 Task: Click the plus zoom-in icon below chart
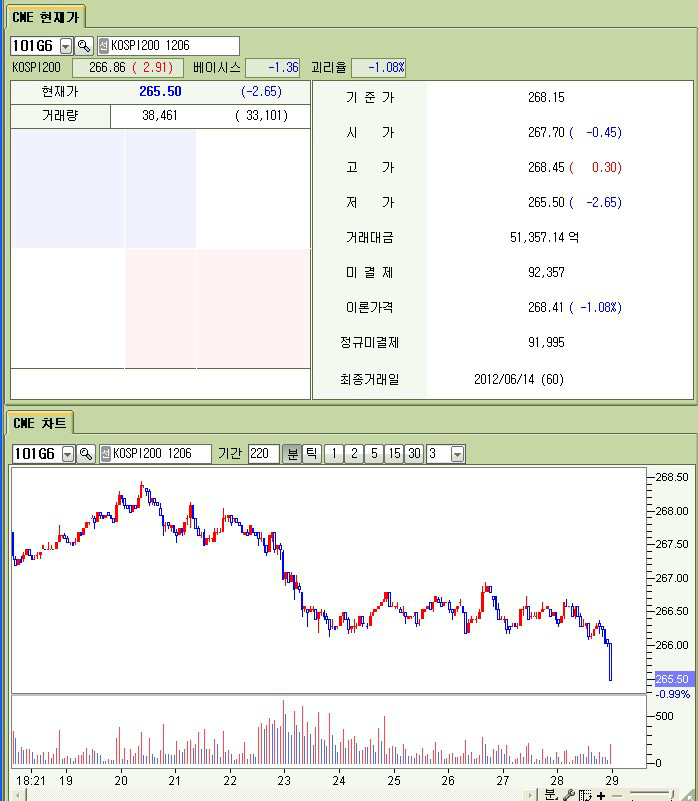(601, 795)
